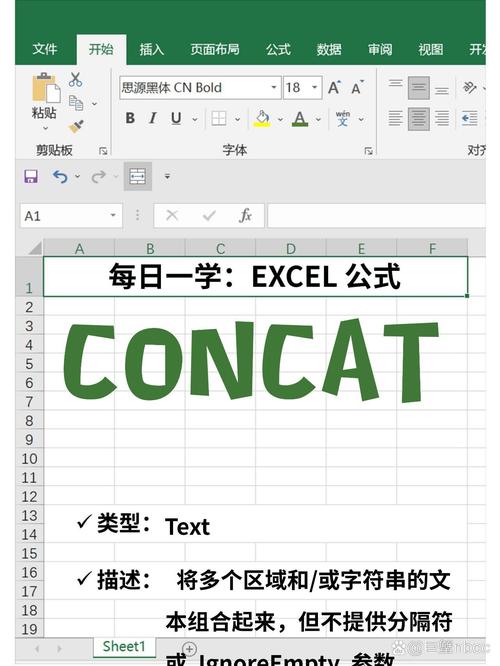Open the Undo history dropdown
This screenshot has height=666, width=500.
77,176
